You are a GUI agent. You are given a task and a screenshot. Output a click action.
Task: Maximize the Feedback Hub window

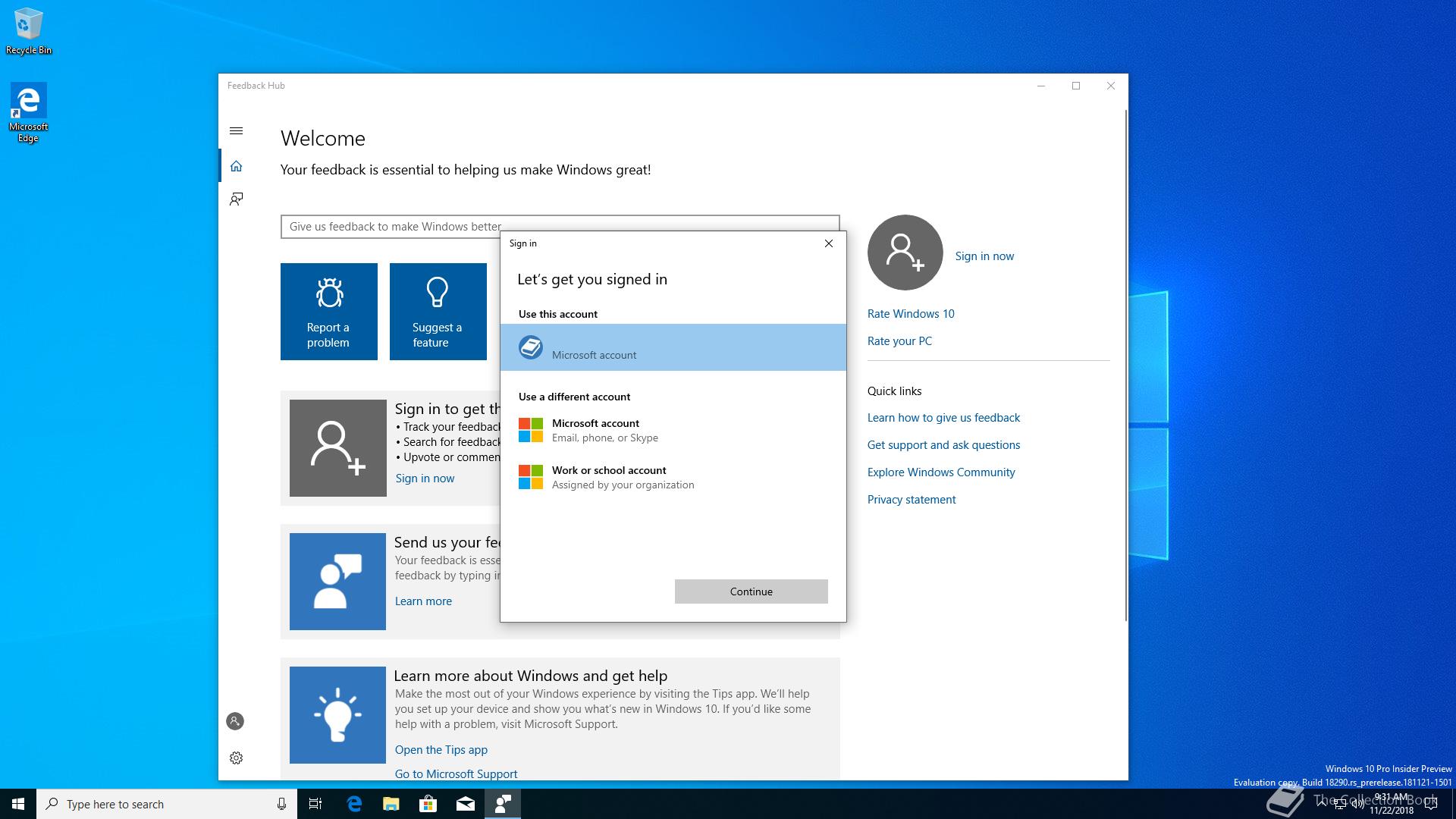coord(1076,86)
